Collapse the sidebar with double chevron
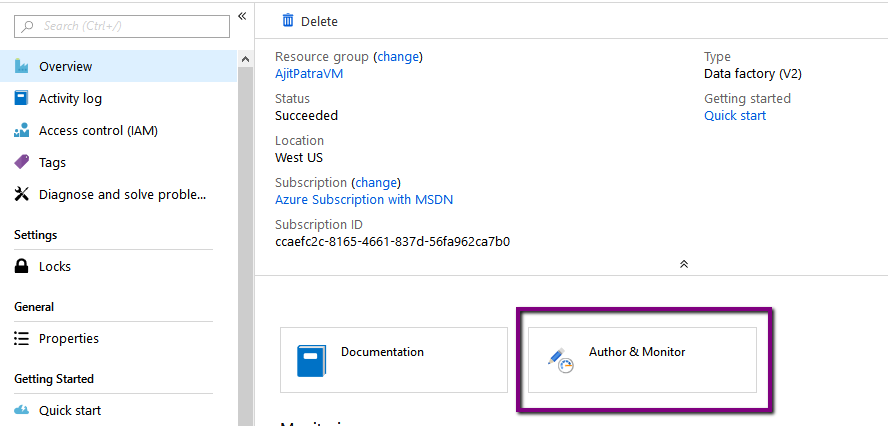888x426 pixels. pos(242,16)
